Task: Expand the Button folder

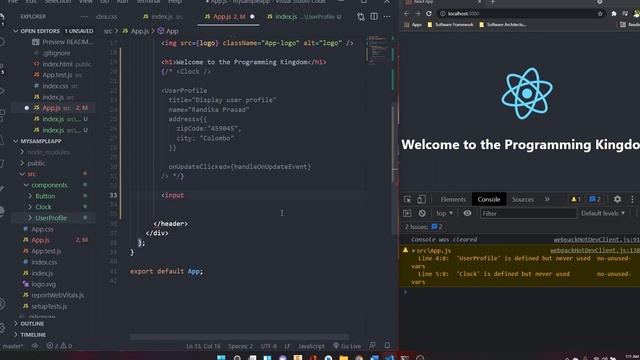Action: (x=30, y=196)
